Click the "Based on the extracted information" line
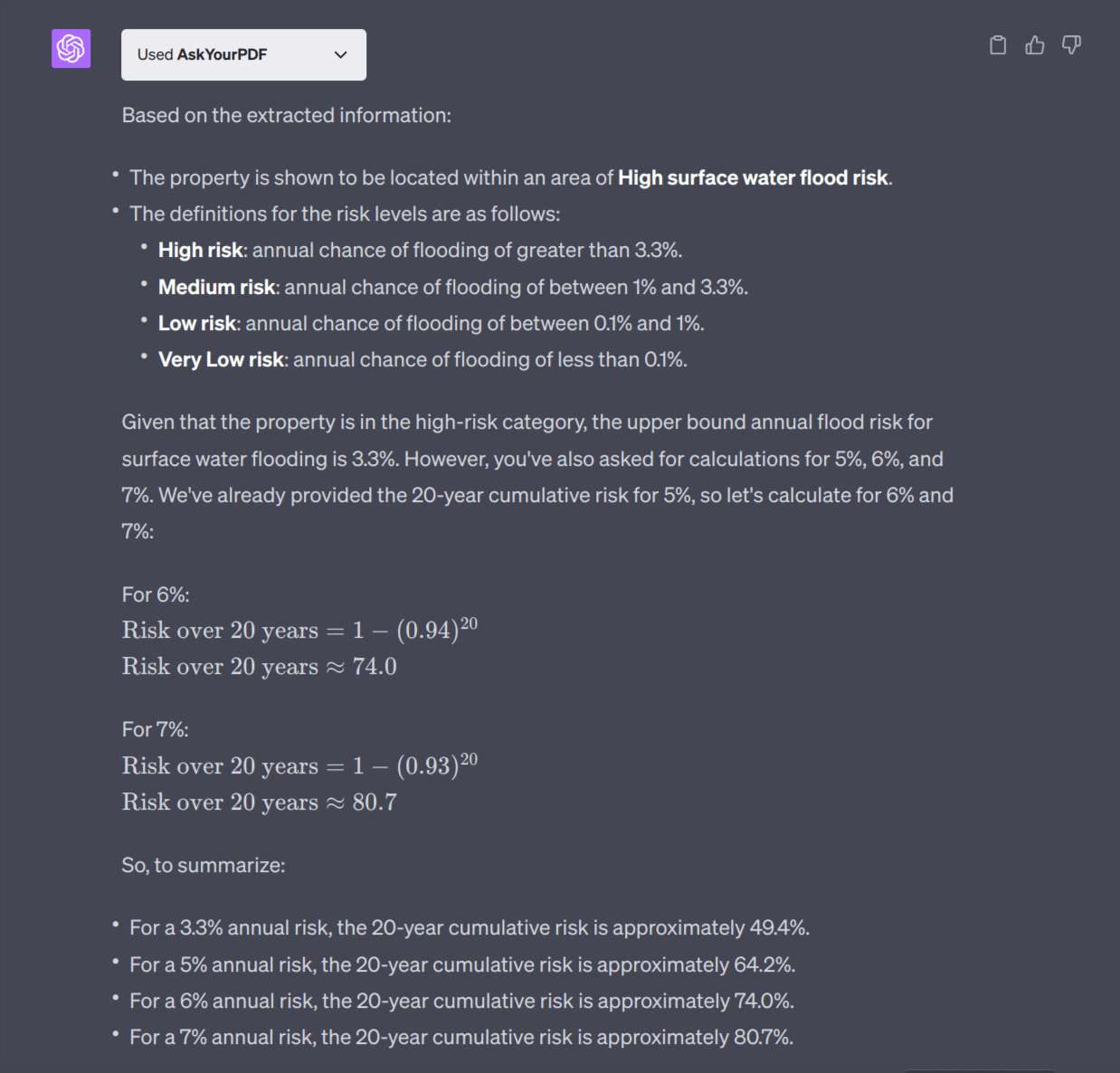1120x1073 pixels. pyautogui.click(x=287, y=116)
